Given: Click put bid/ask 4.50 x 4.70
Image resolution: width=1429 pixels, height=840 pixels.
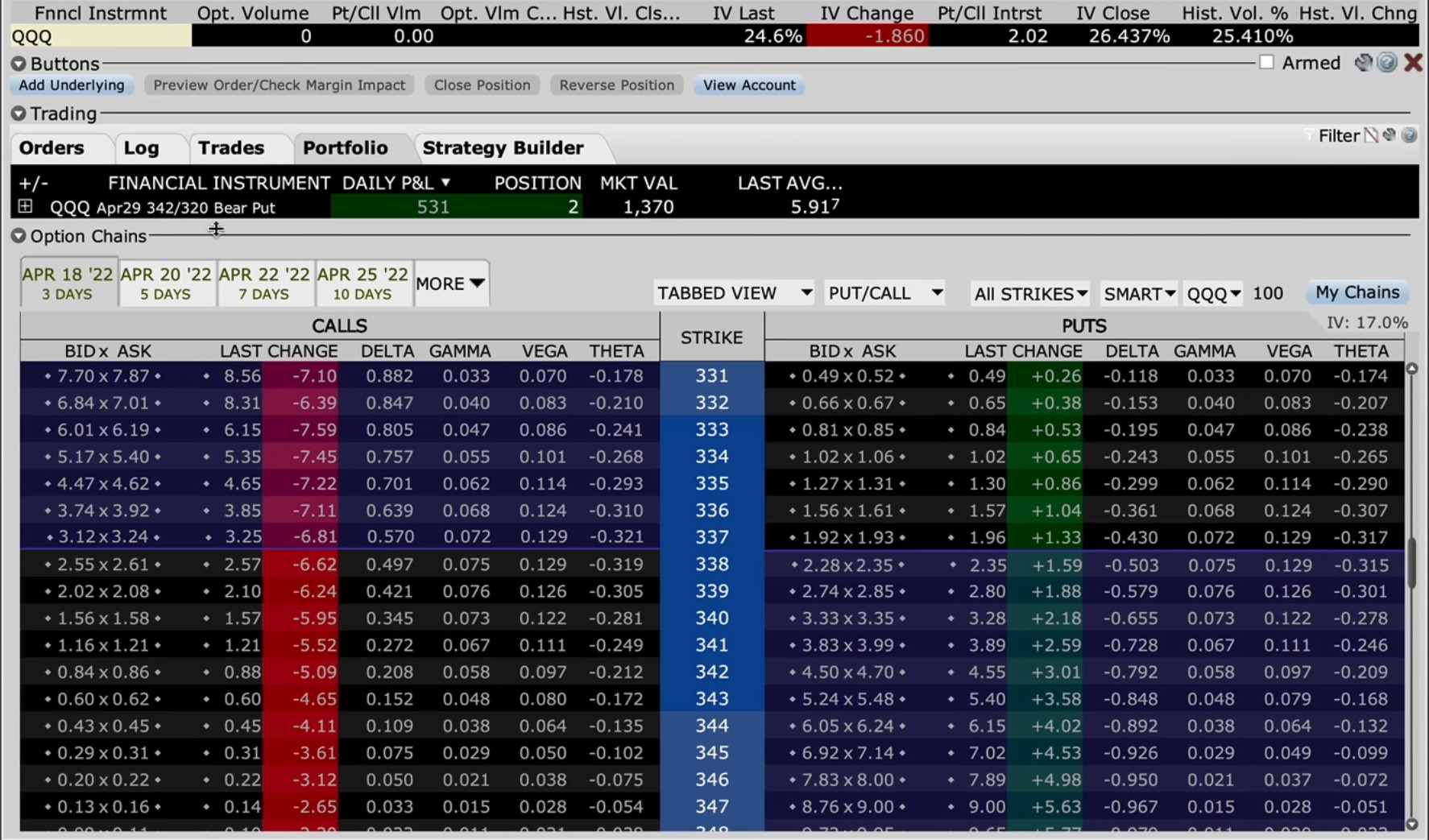Looking at the screenshot, I should coord(847,672).
